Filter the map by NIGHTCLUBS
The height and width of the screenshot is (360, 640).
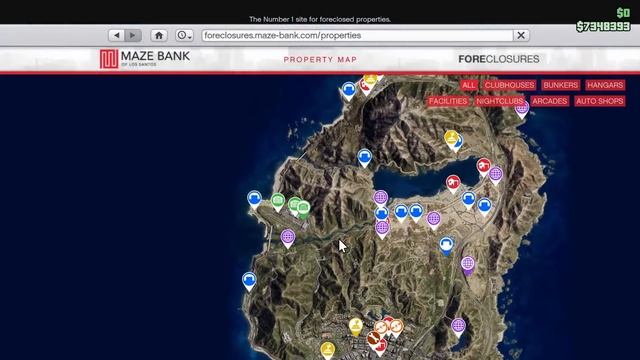(500, 101)
